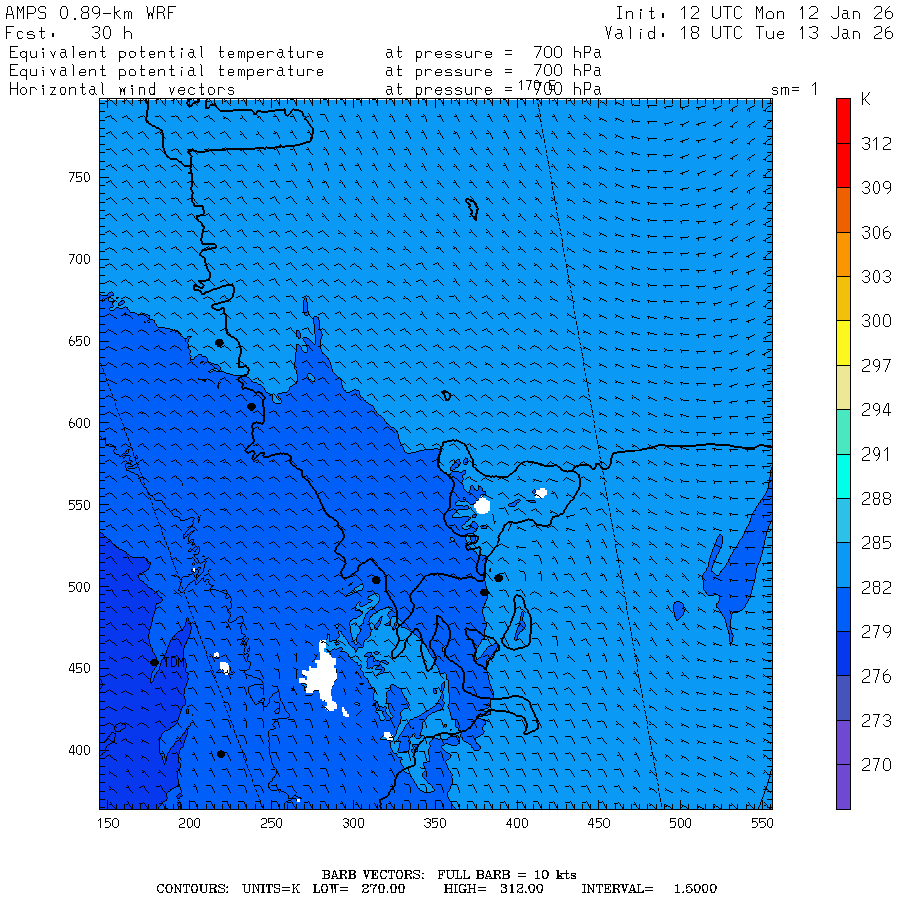900x900 pixels.
Task: Click the 250 label on the horizontal axis
Action: pyautogui.click(x=271, y=824)
